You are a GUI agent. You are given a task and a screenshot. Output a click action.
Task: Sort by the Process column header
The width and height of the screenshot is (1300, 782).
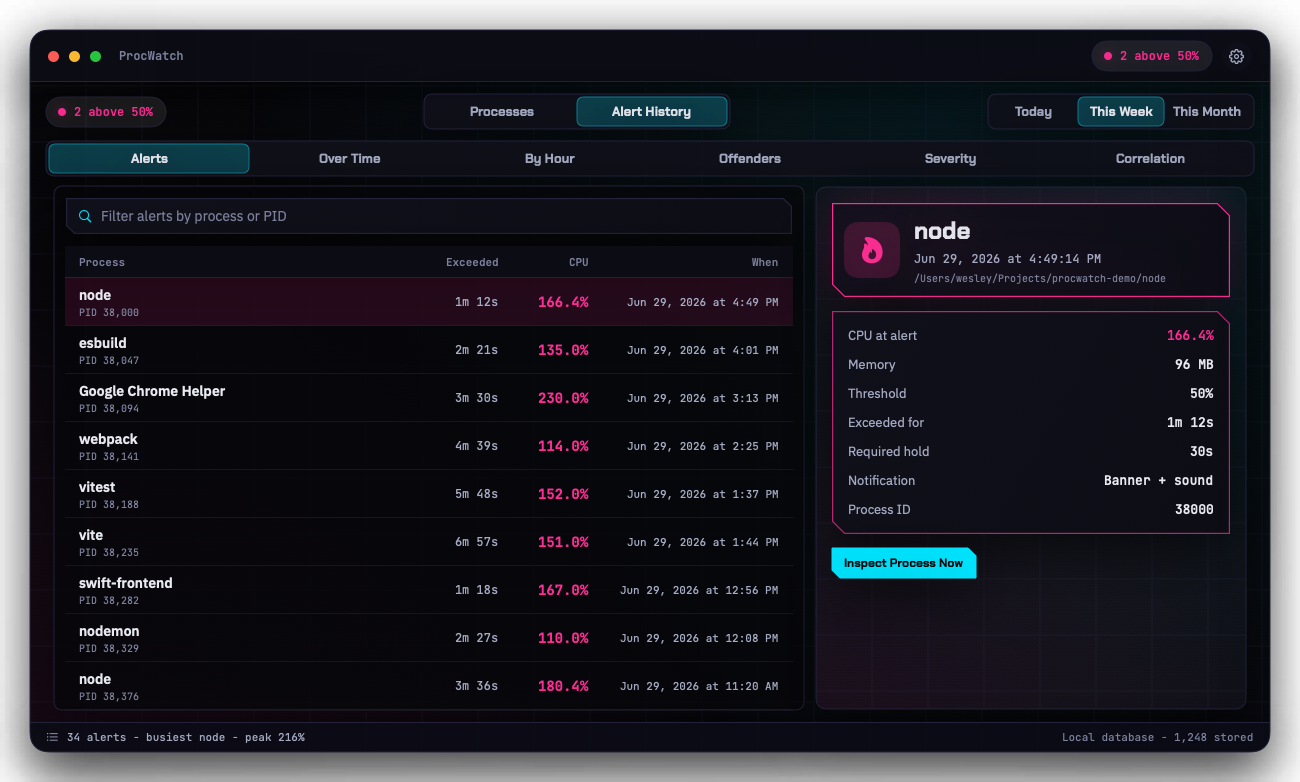pos(102,262)
